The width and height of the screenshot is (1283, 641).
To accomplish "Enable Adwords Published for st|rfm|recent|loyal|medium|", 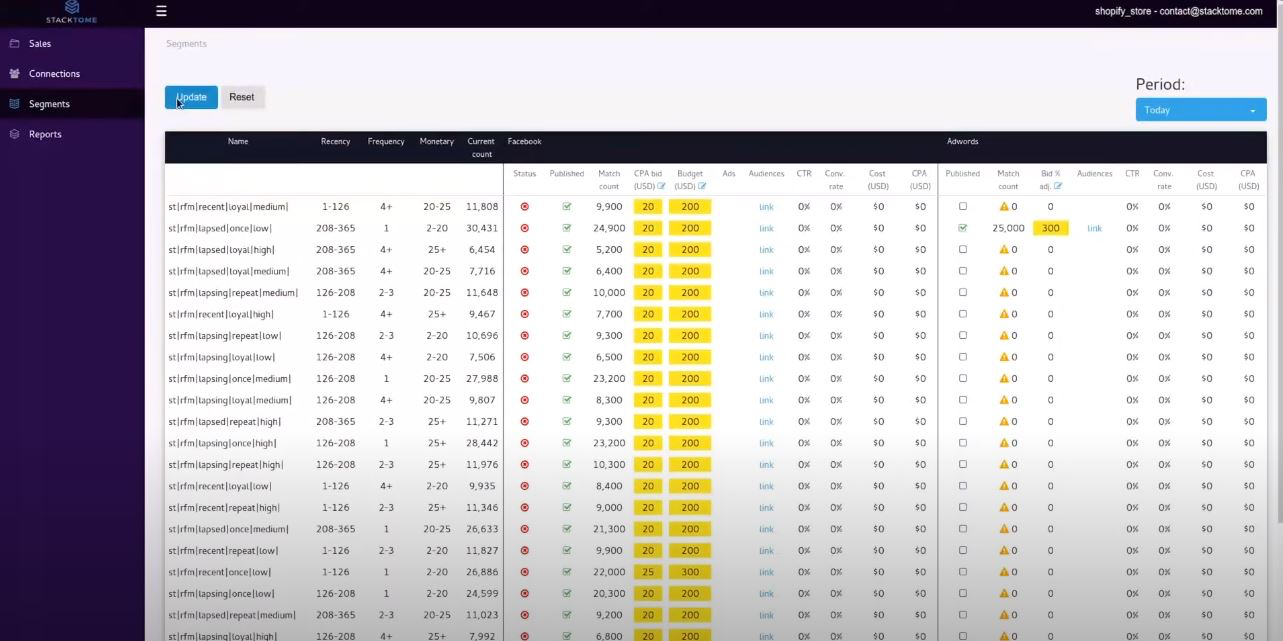I will [963, 207].
